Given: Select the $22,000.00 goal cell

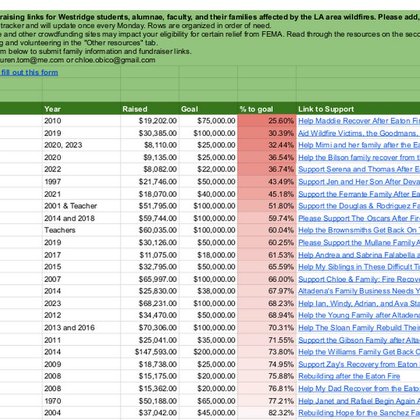Looking at the screenshot, I should coord(208,169).
